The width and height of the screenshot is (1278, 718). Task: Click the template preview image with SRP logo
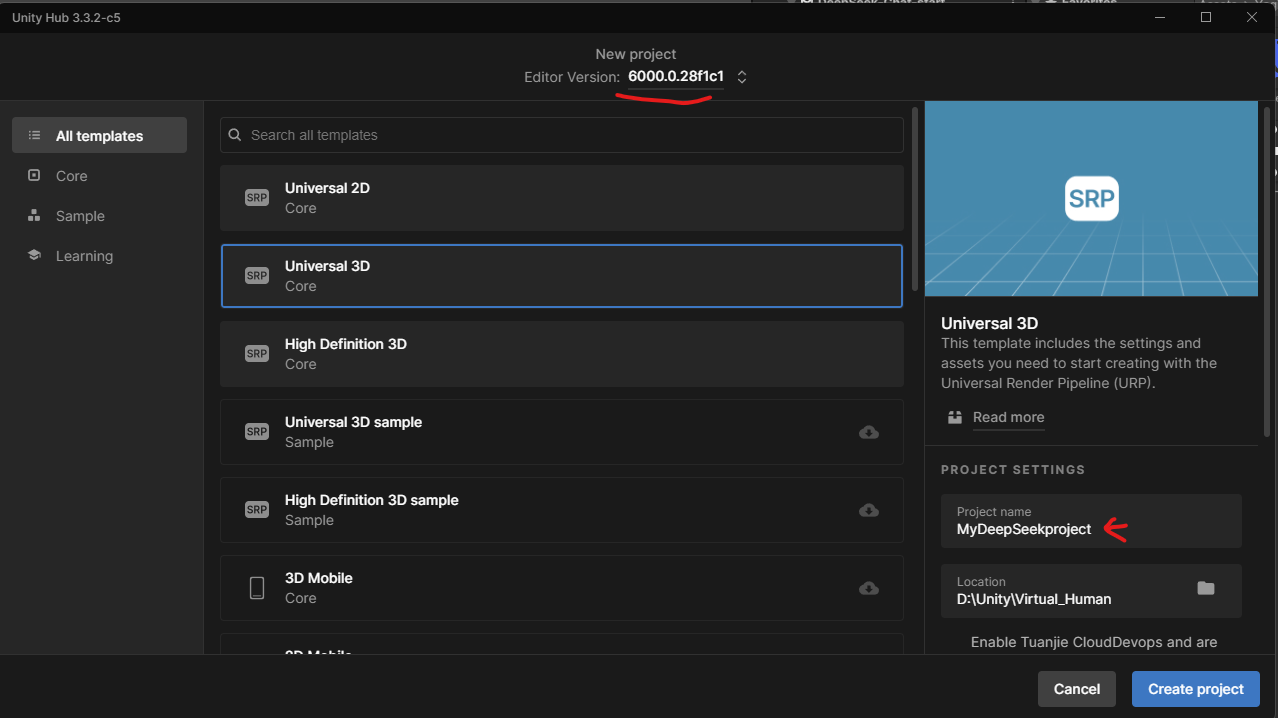[1091, 198]
